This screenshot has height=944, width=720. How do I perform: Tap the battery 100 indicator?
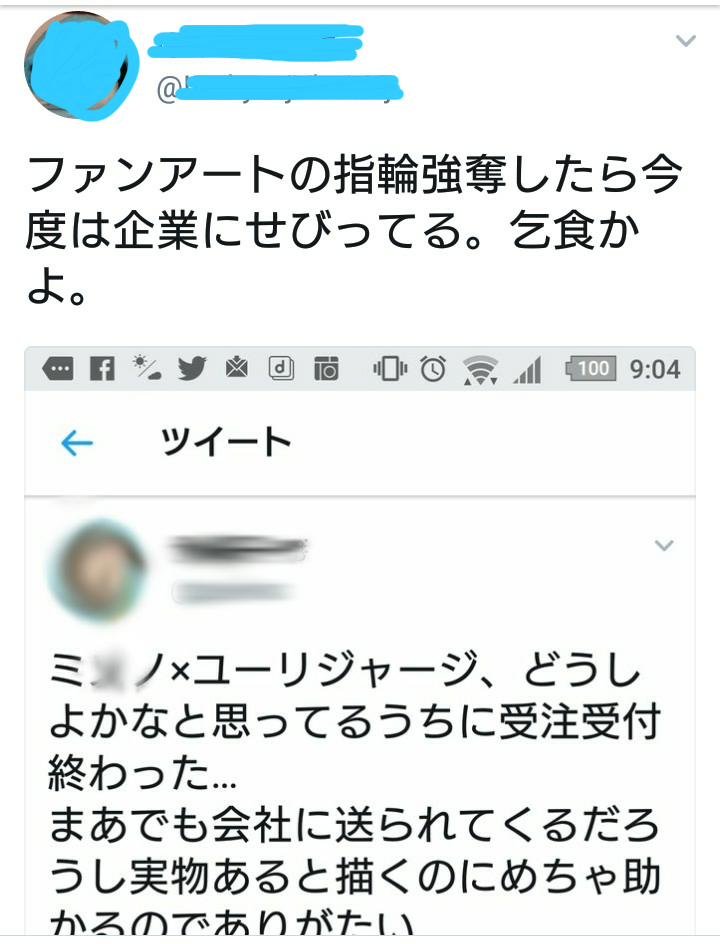pyautogui.click(x=591, y=368)
